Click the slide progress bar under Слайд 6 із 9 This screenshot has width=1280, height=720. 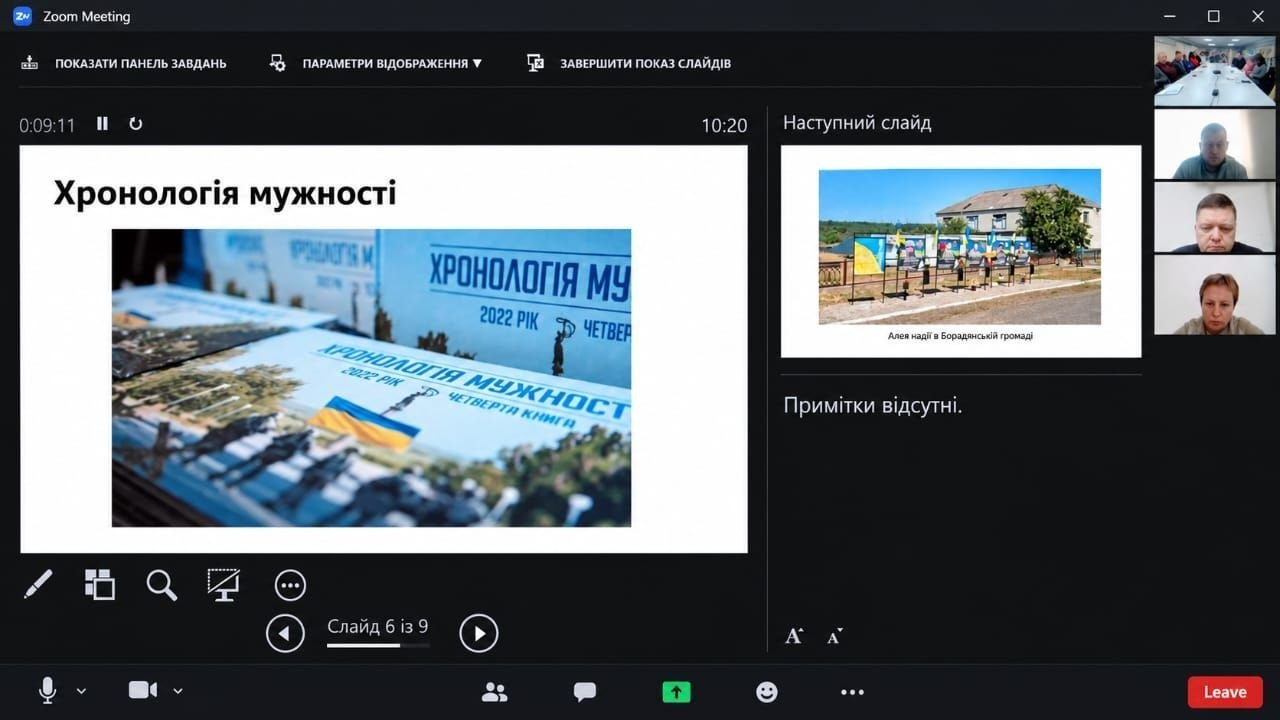pyautogui.click(x=378, y=646)
